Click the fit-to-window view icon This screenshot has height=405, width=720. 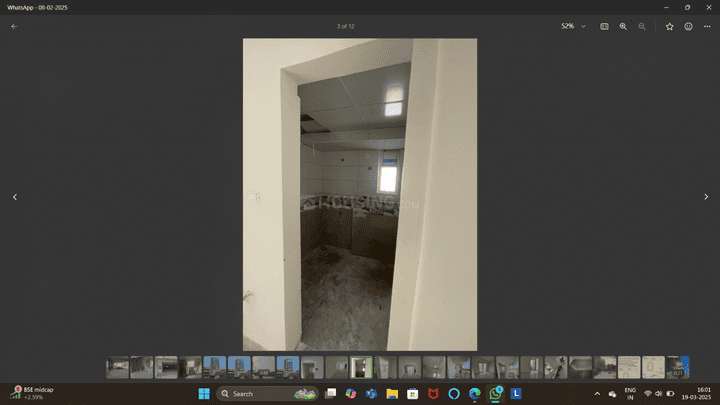[604, 26]
